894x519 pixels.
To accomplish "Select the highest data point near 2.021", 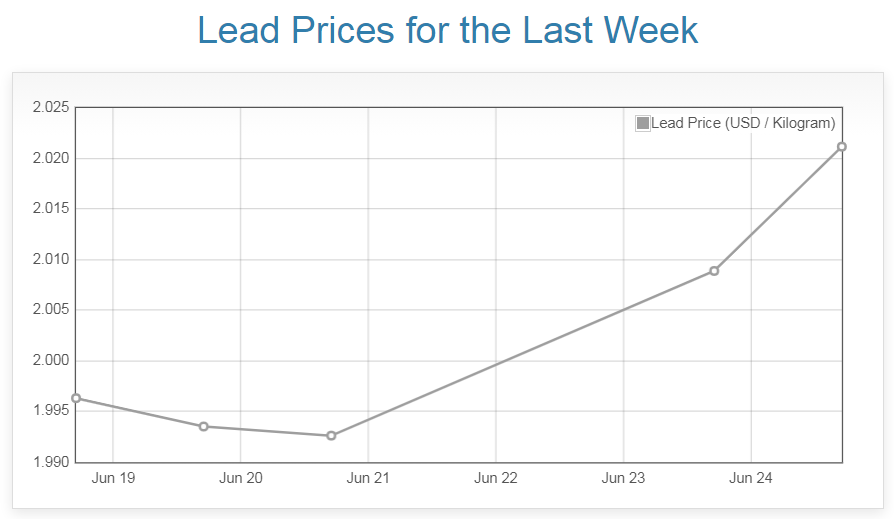I will [842, 147].
